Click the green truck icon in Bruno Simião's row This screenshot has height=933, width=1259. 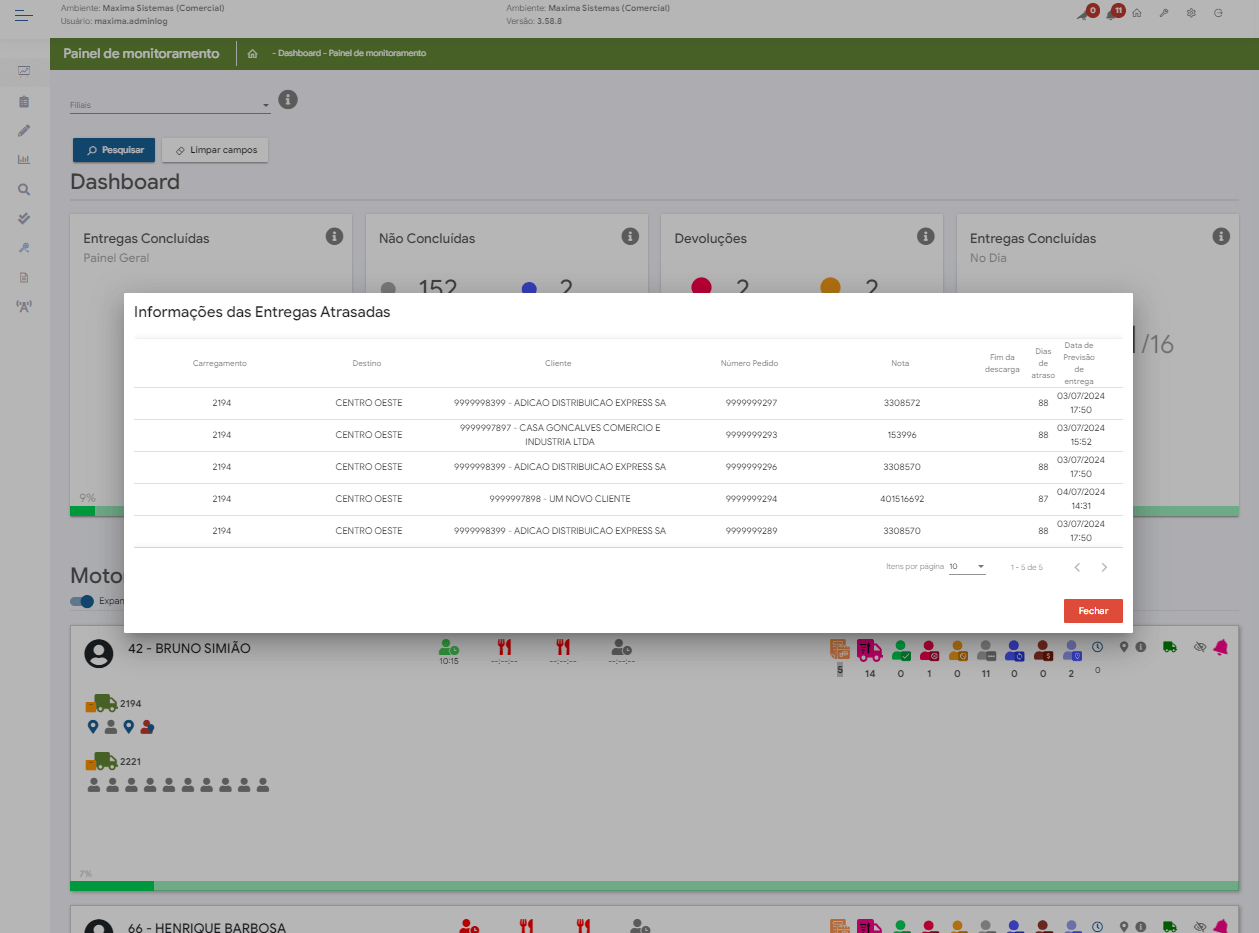(x=1169, y=648)
